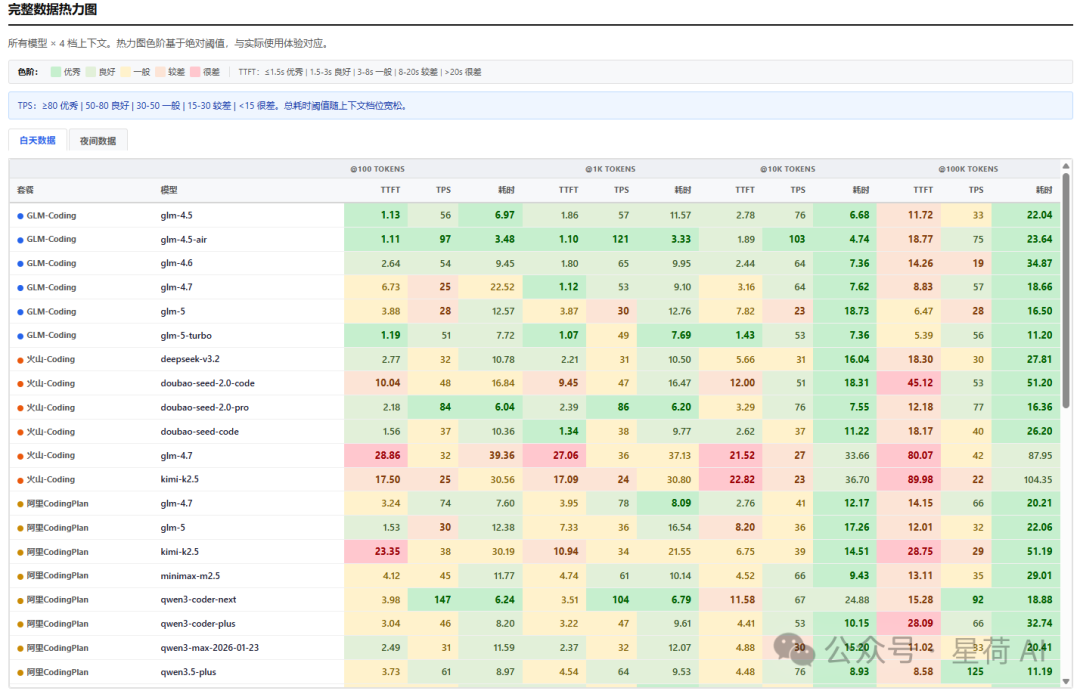Click the 27.06 TTFT cell
This screenshot has width=1080, height=694.
click(x=554, y=456)
